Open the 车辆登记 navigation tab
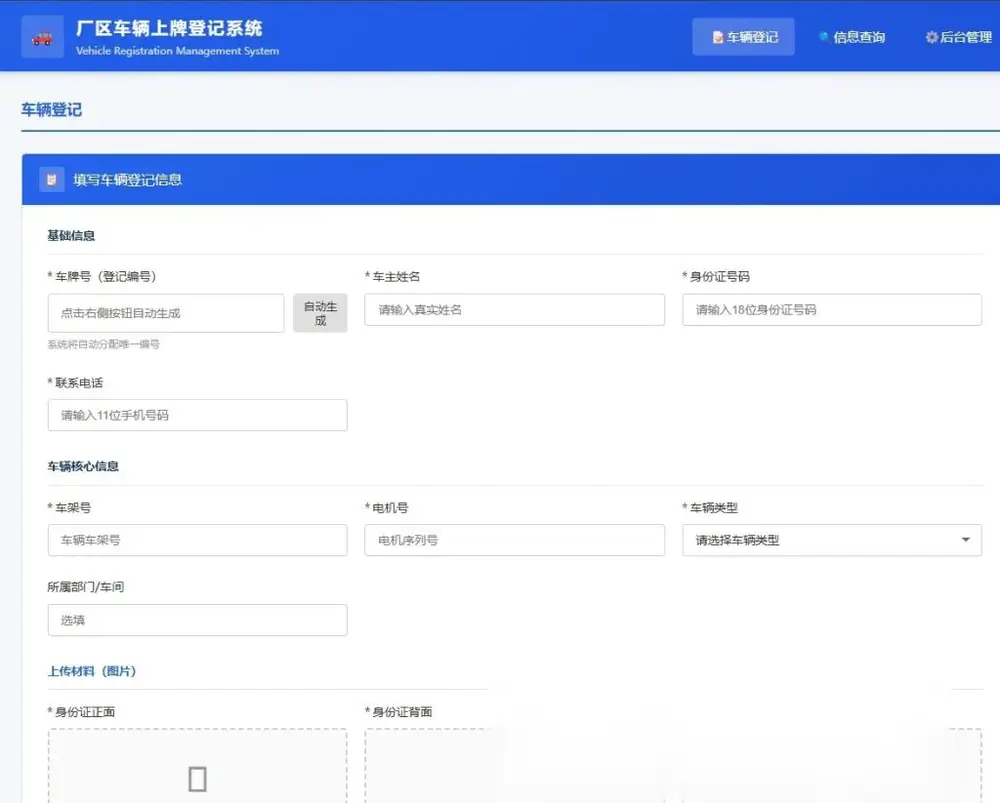The height and width of the screenshot is (803, 1000). [x=744, y=37]
